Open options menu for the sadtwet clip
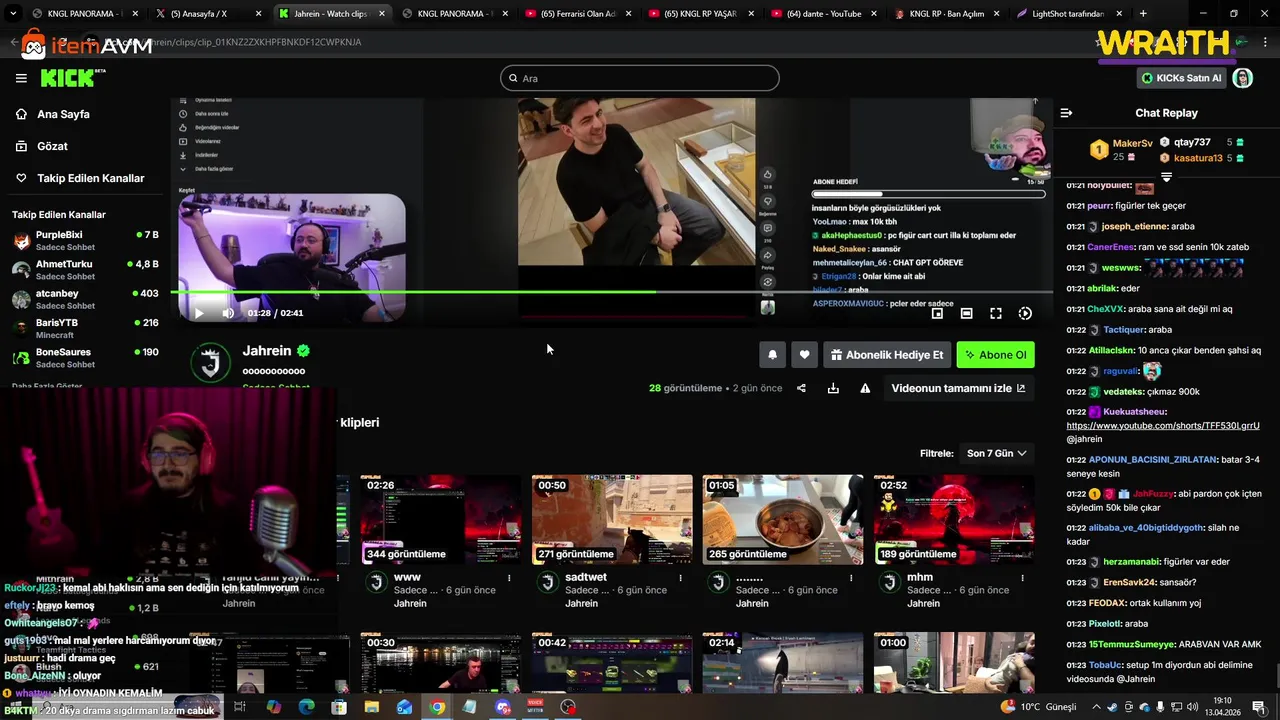Screen dimensions: 1280x720 (x=681, y=578)
